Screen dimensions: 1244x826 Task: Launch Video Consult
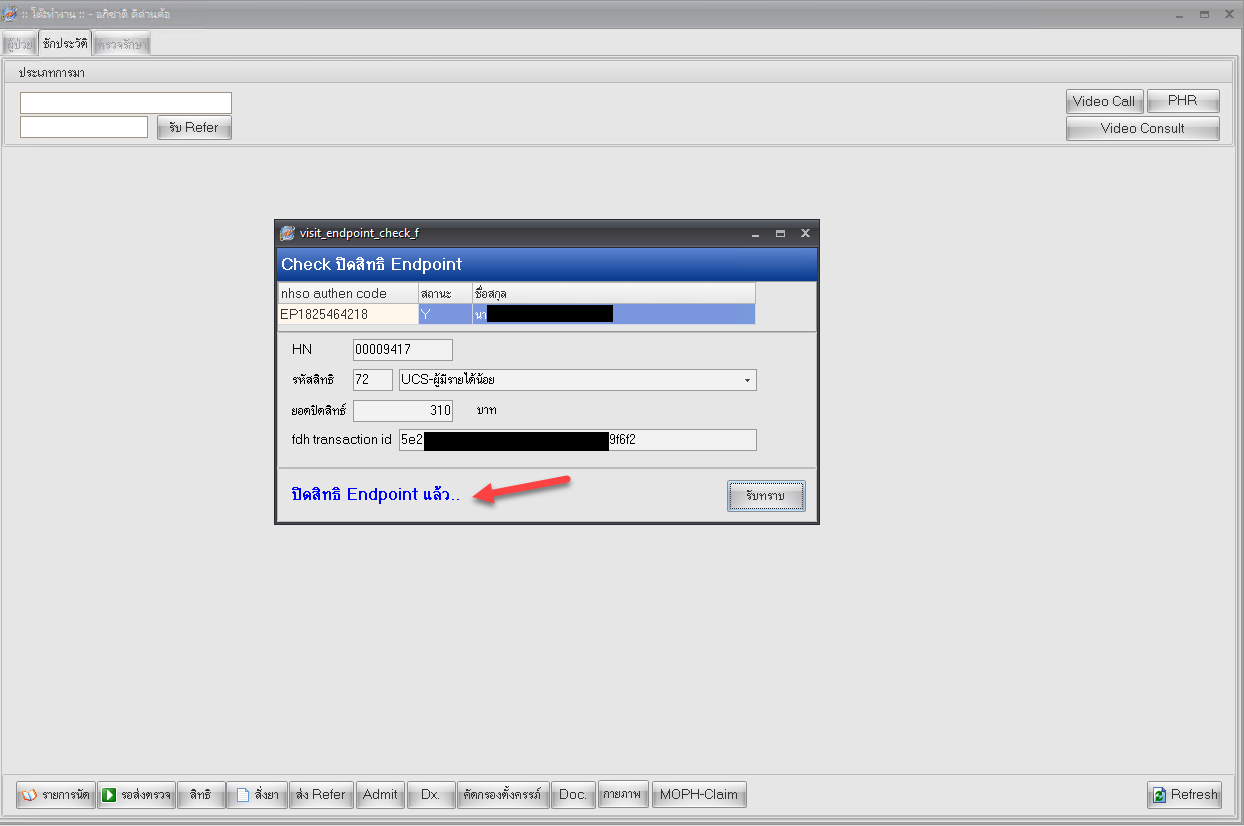point(1142,128)
